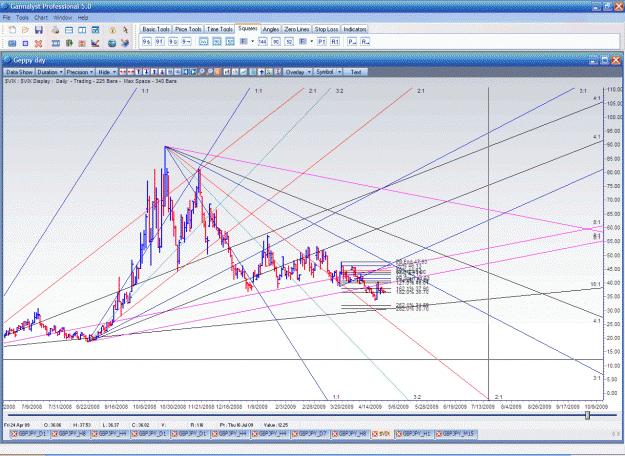
Task: Select the 90 square tool
Action: pyautogui.click(x=276, y=41)
